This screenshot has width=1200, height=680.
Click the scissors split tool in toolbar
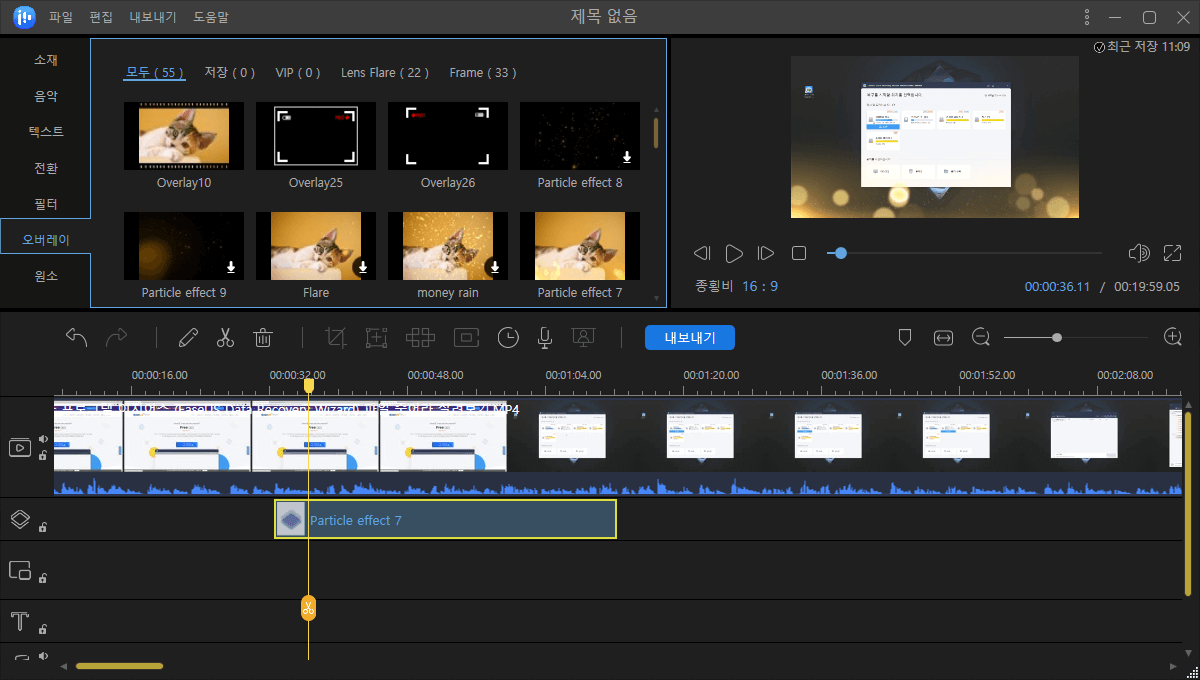(225, 338)
